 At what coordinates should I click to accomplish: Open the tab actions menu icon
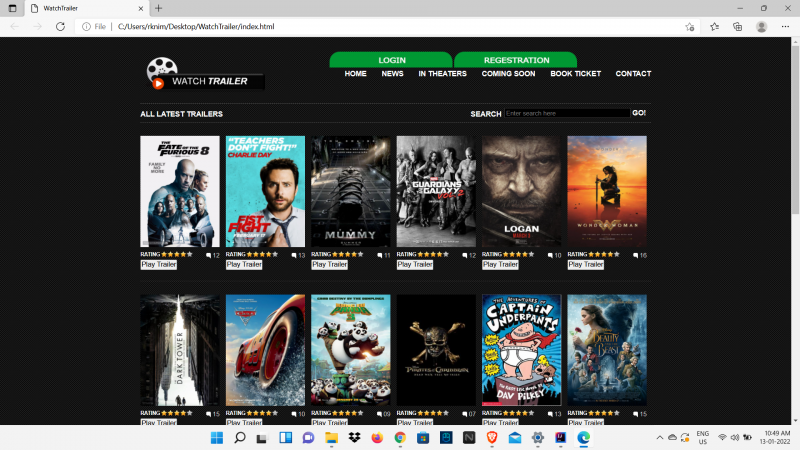point(13,8)
